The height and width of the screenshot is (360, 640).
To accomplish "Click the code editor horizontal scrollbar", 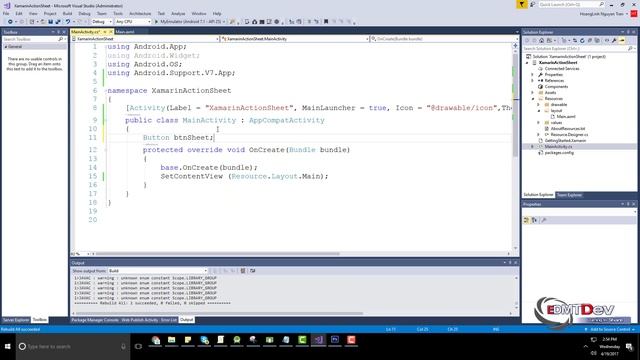I will click(x=218, y=254).
